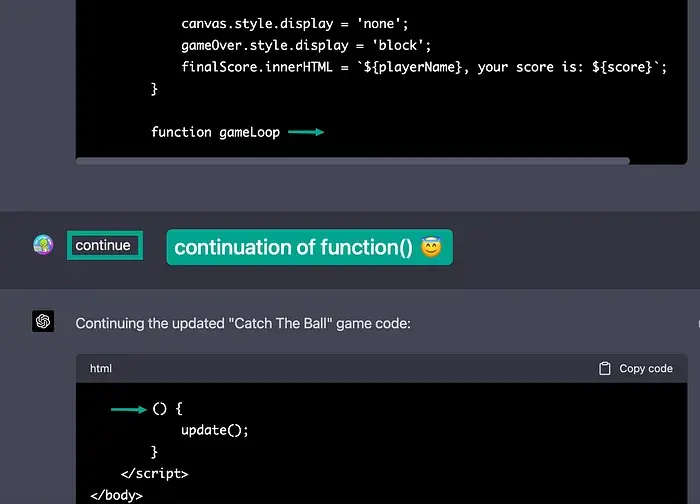Click the horizontal scrollbar of the code block
The width and height of the screenshot is (700, 504).
(353, 161)
